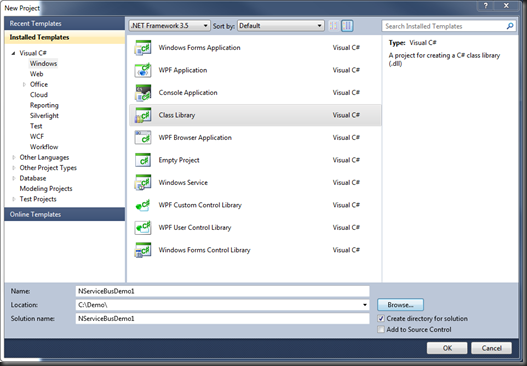Click the Windows Service template icon
Screen dimensions: 527x366
pyautogui.click(x=143, y=183)
